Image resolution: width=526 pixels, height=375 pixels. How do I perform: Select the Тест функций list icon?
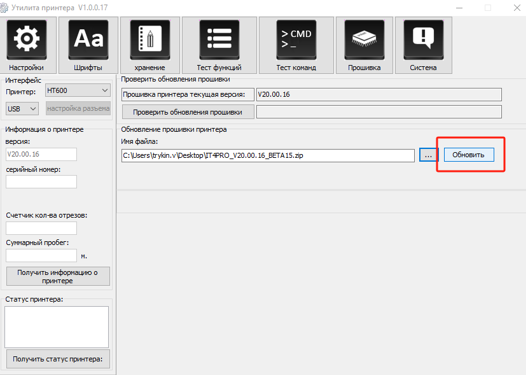219,40
